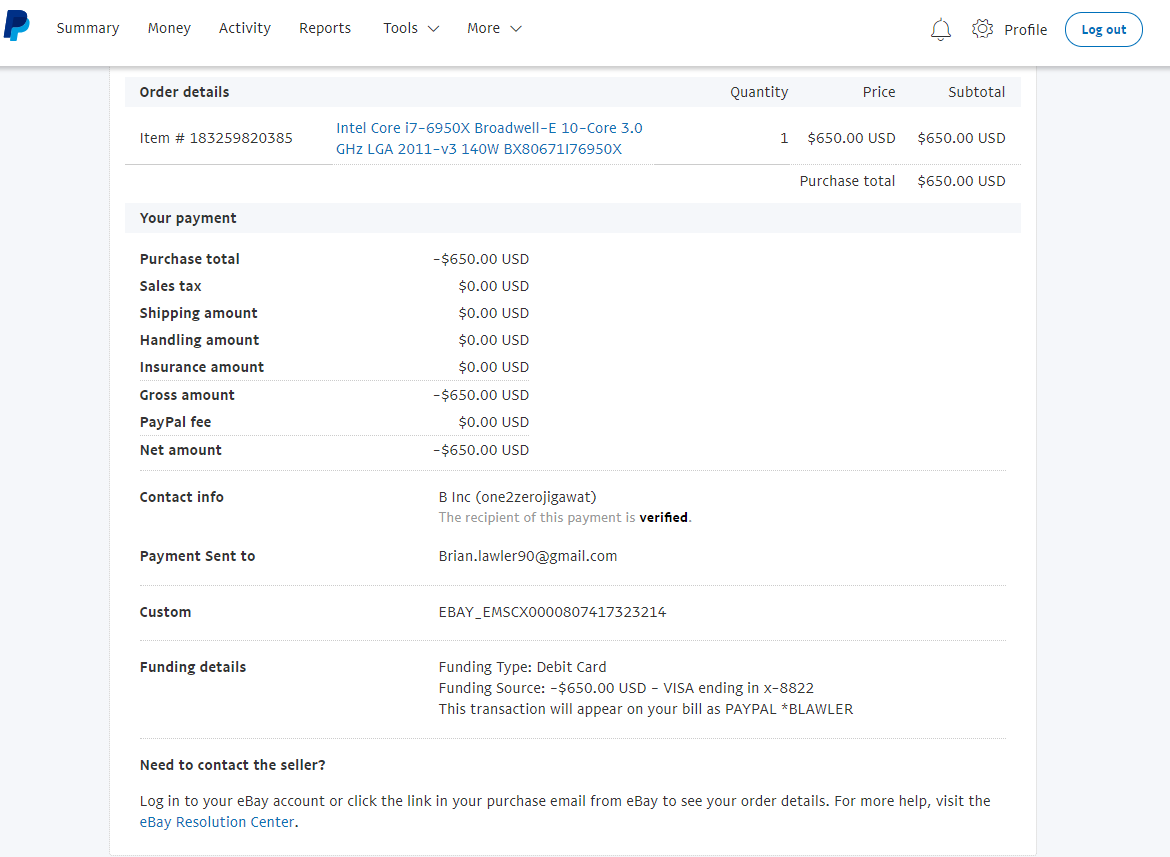Open settings gear icon
This screenshot has width=1170, height=857.
tap(982, 29)
